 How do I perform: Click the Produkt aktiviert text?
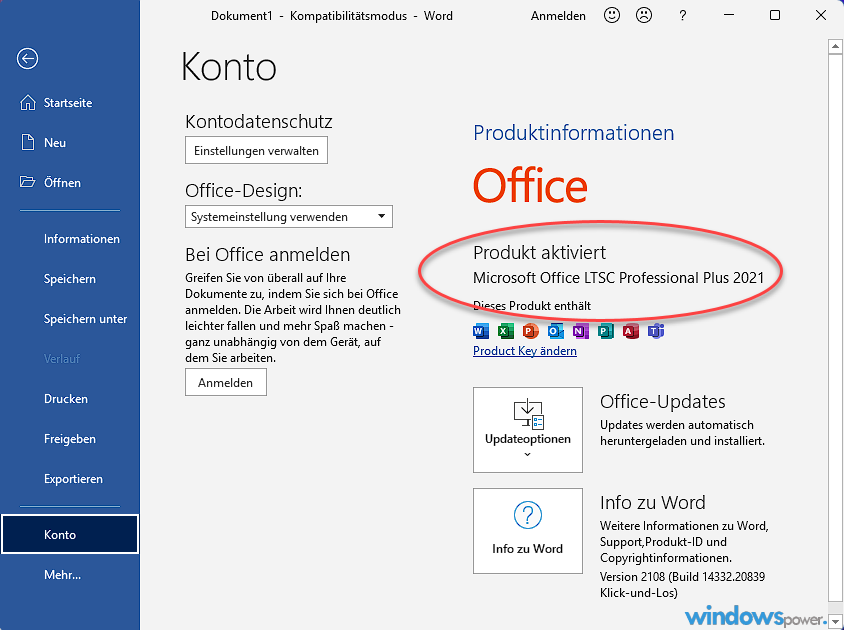coord(539,253)
